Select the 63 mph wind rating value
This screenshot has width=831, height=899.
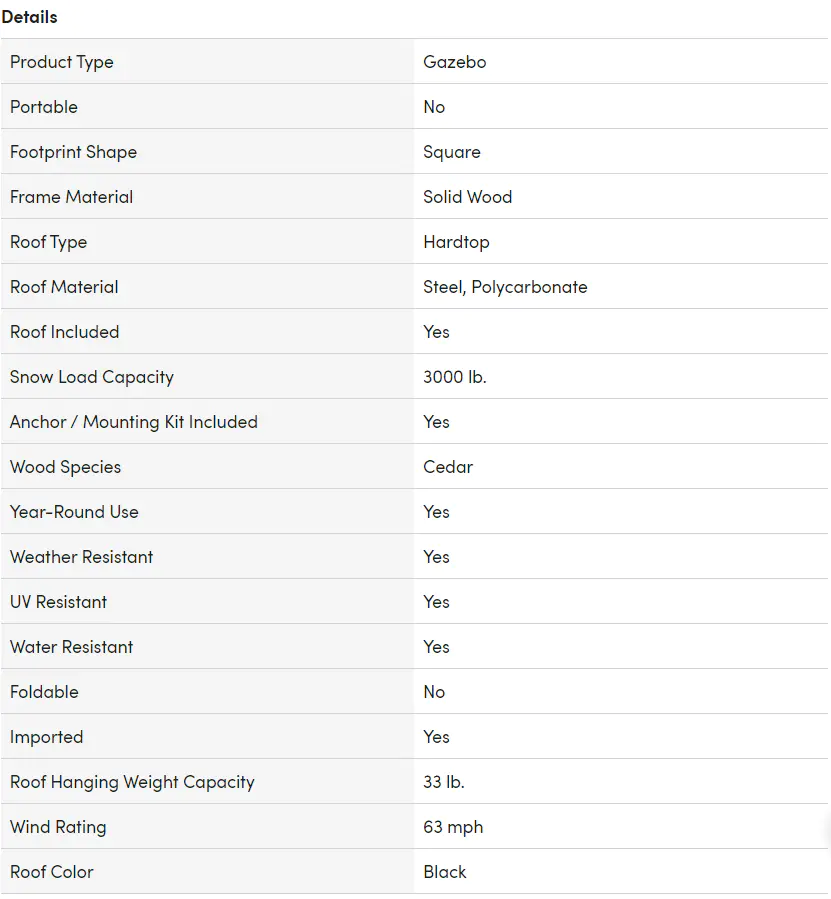click(x=453, y=827)
